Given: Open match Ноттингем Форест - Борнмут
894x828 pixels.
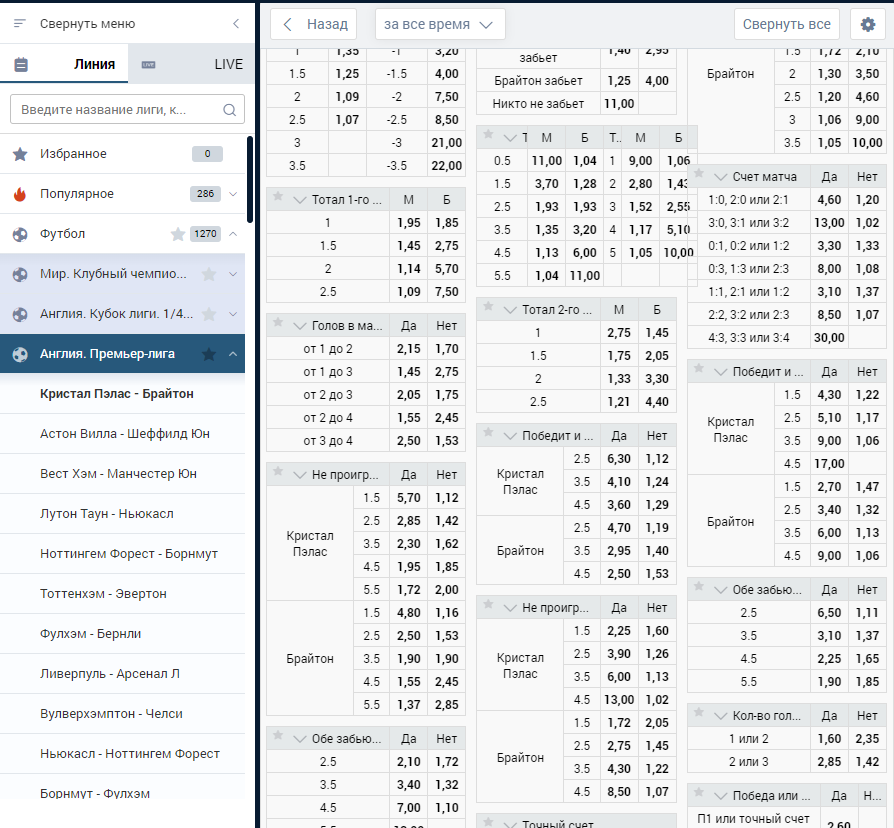Looking at the screenshot, I should [x=123, y=554].
